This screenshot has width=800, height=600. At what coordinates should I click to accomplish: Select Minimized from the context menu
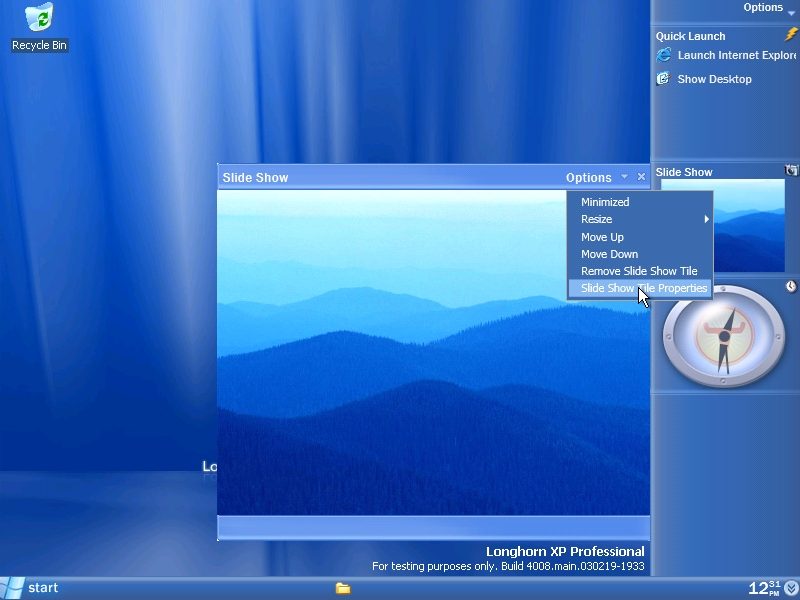pos(605,202)
